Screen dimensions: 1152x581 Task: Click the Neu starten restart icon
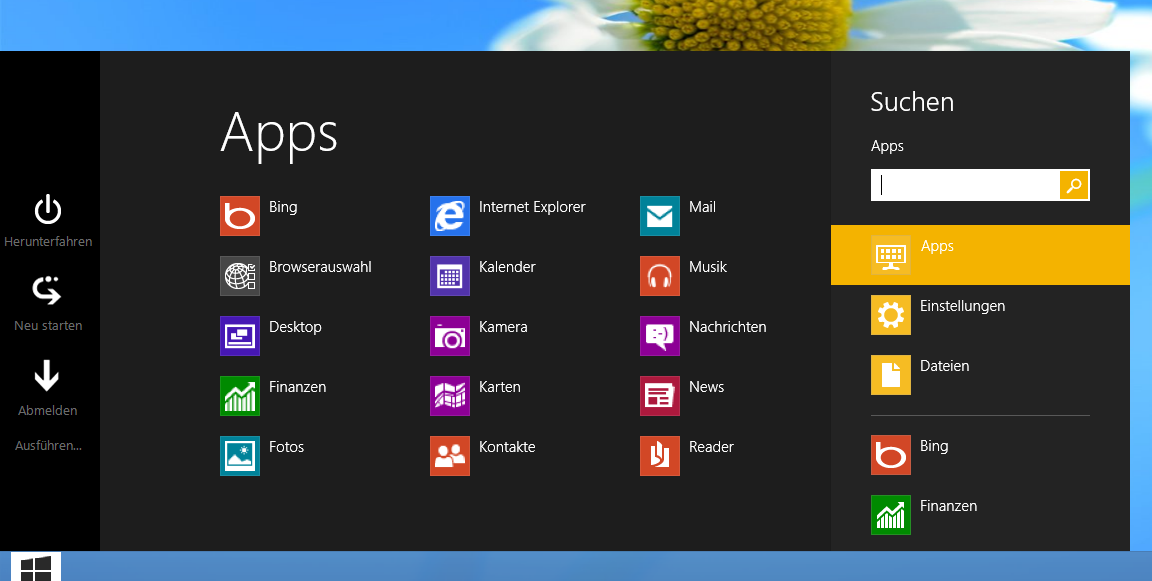tap(47, 291)
